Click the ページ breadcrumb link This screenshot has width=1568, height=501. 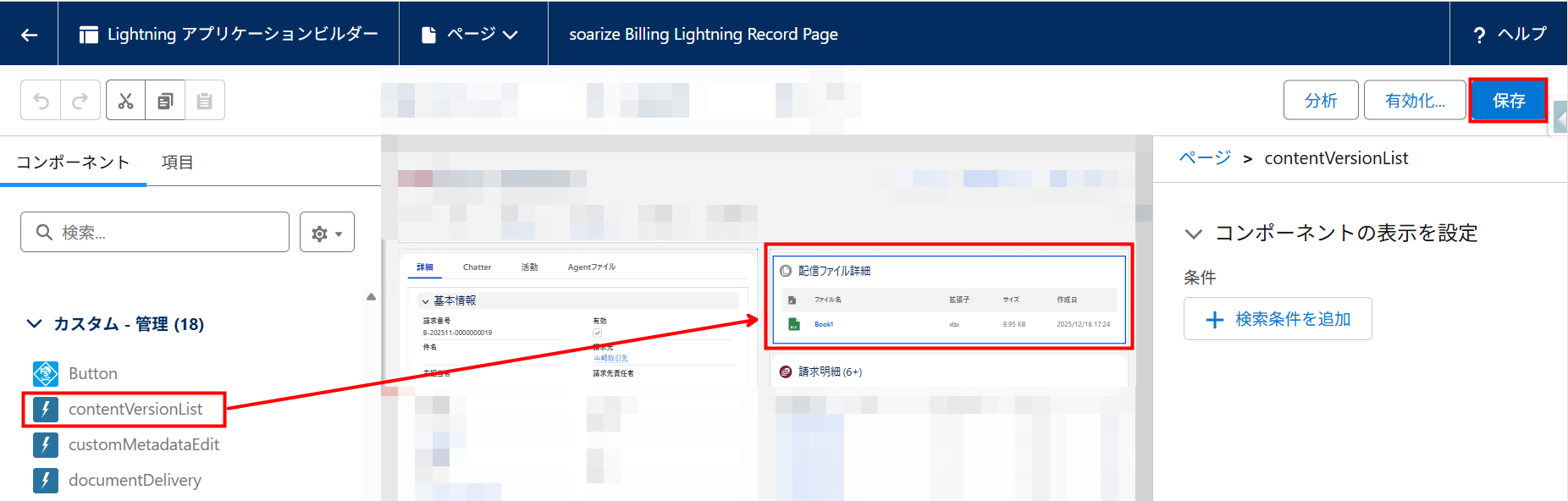(1205, 158)
